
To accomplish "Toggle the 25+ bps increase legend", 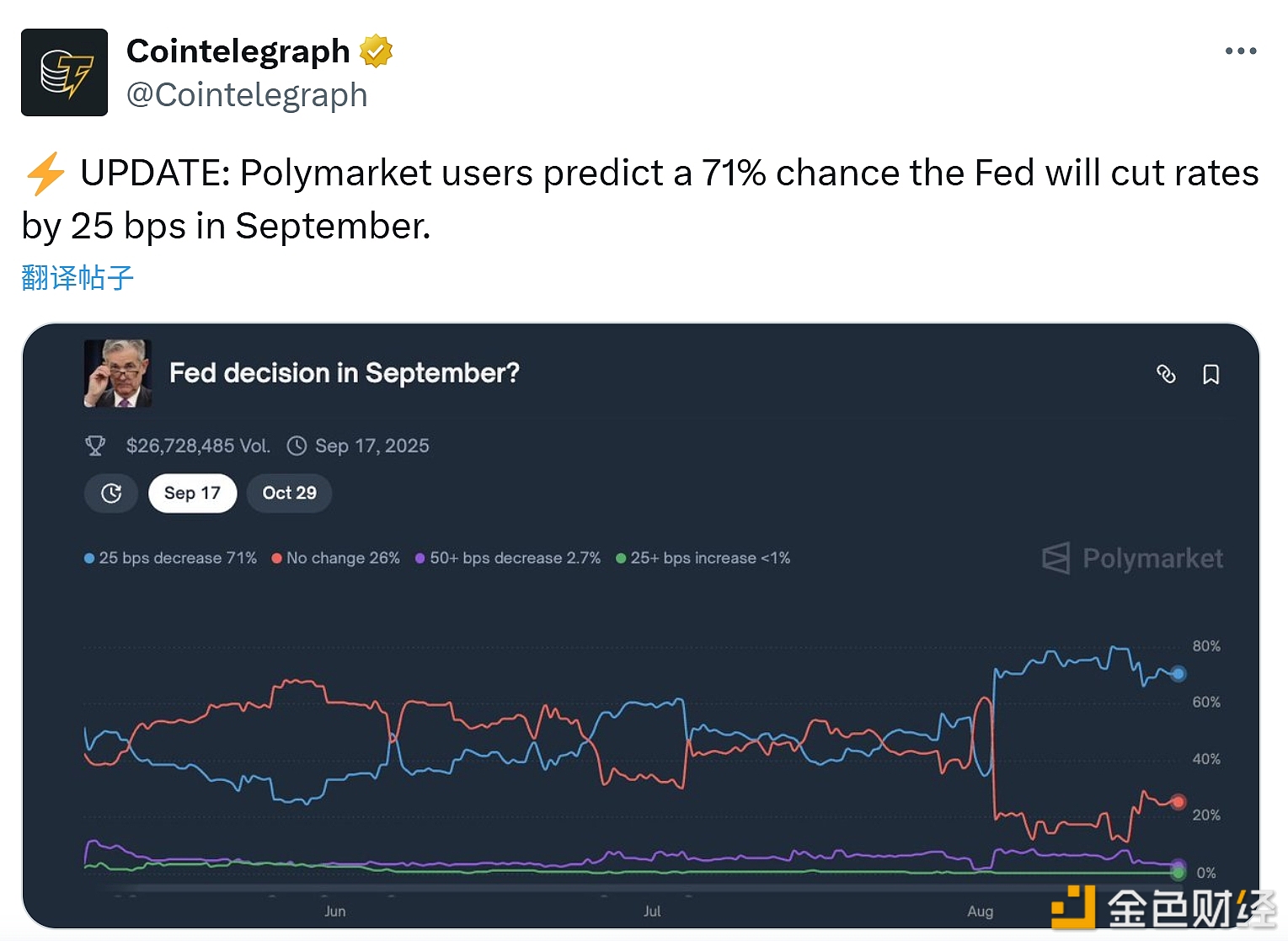I will [x=703, y=558].
